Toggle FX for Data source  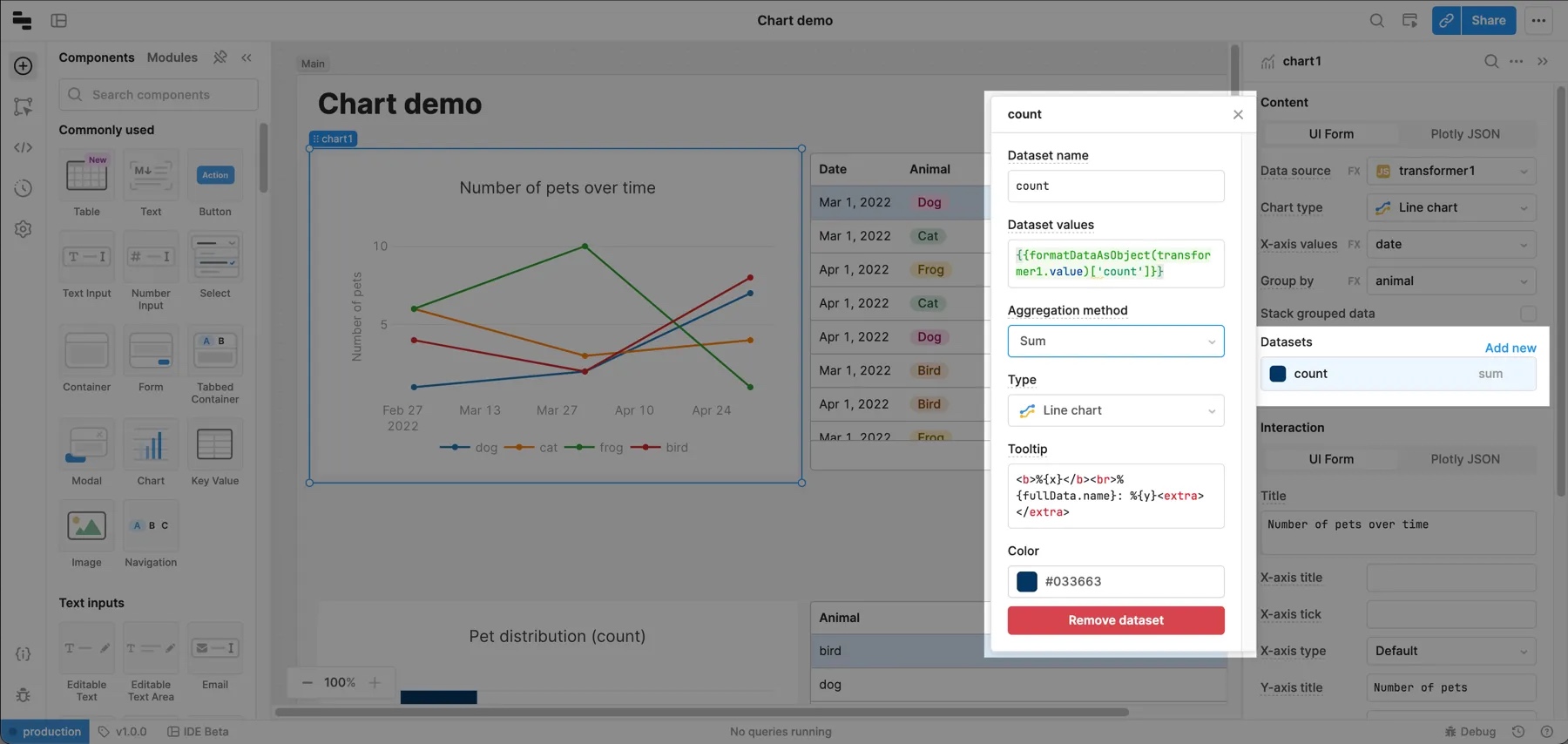(x=1354, y=171)
